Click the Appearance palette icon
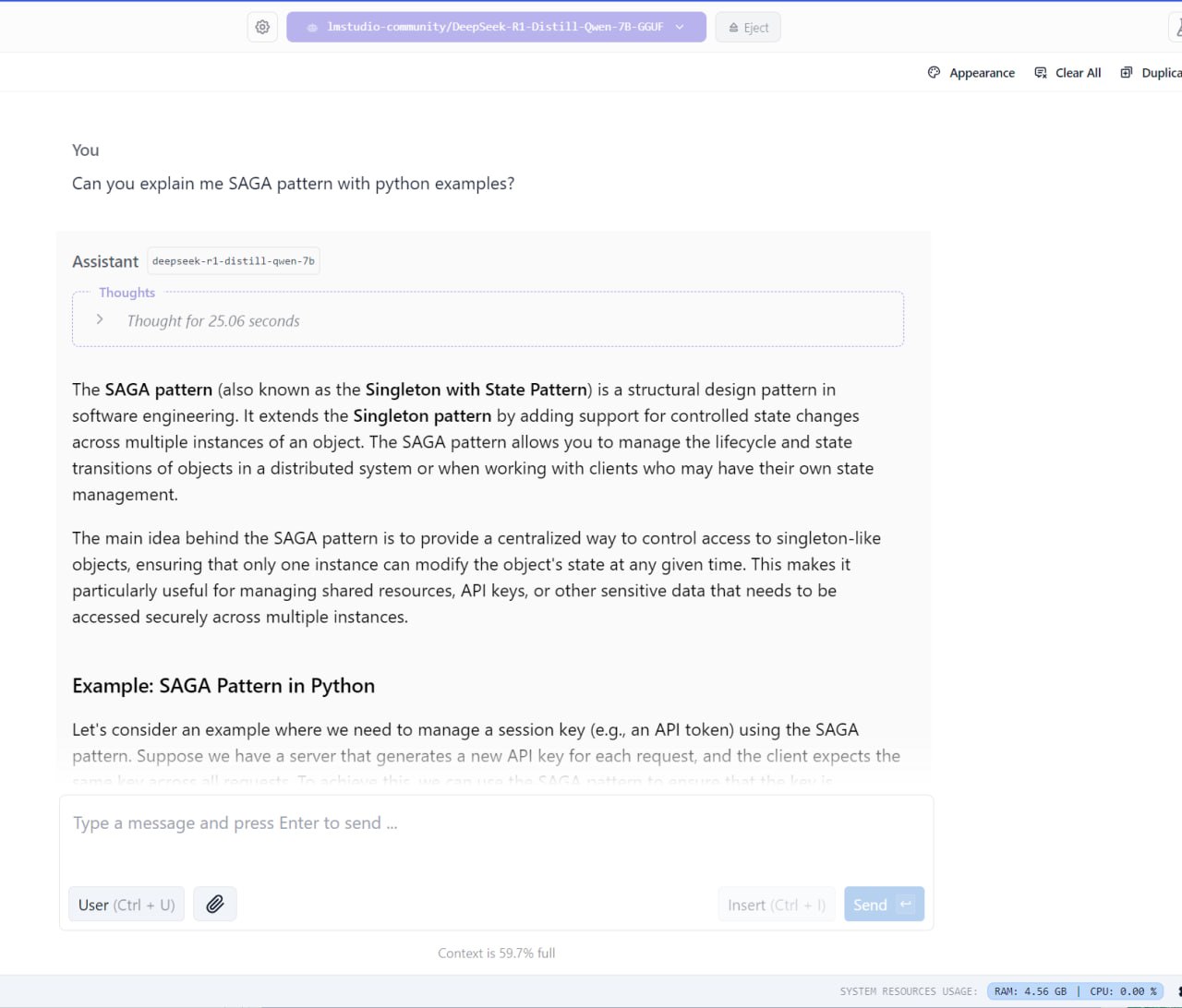1182x1008 pixels. pyautogui.click(x=934, y=72)
